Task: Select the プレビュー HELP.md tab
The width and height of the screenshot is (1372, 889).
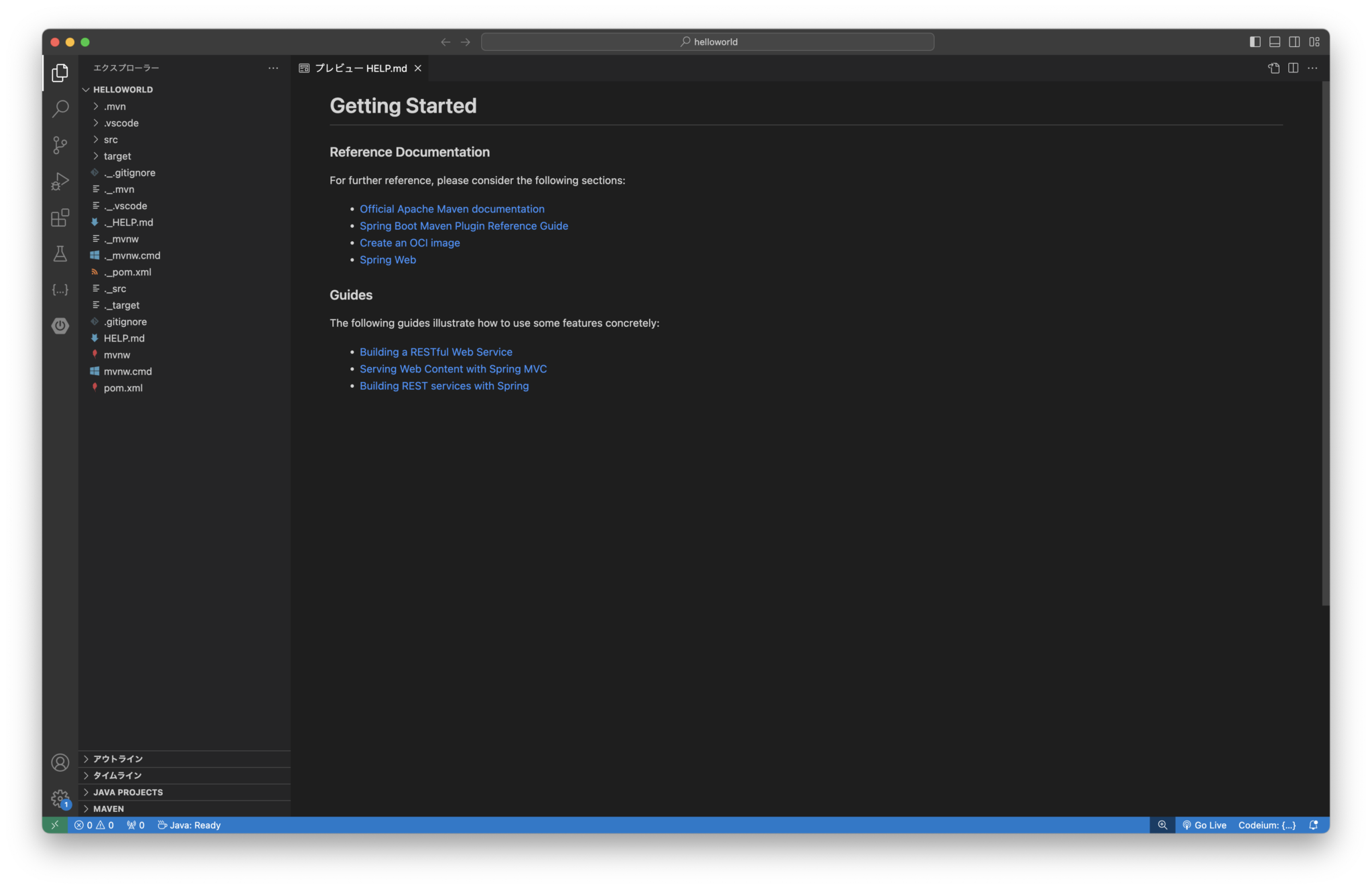Action: (358, 68)
